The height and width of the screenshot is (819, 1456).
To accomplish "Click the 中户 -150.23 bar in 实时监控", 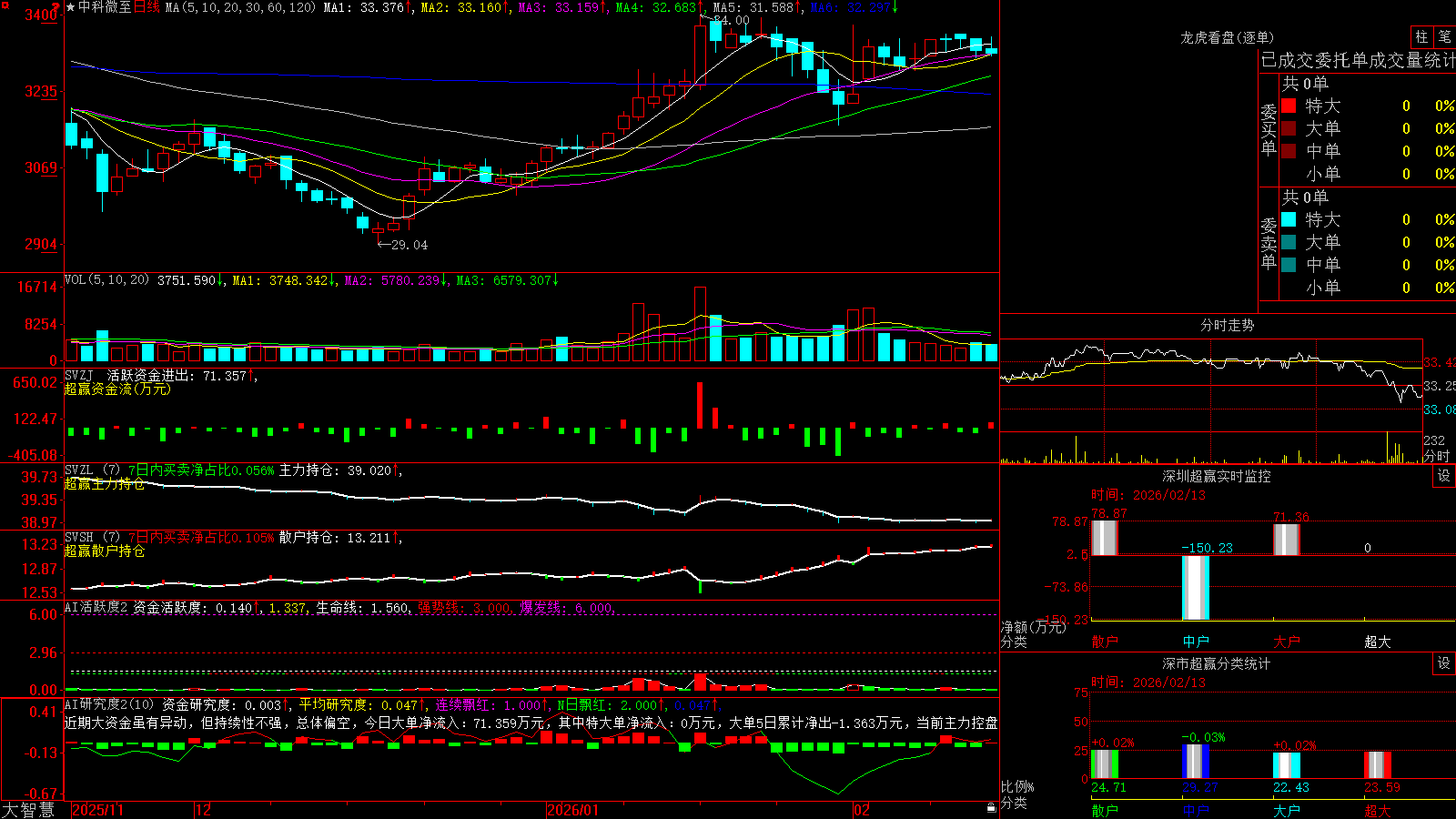I will [x=1196, y=588].
